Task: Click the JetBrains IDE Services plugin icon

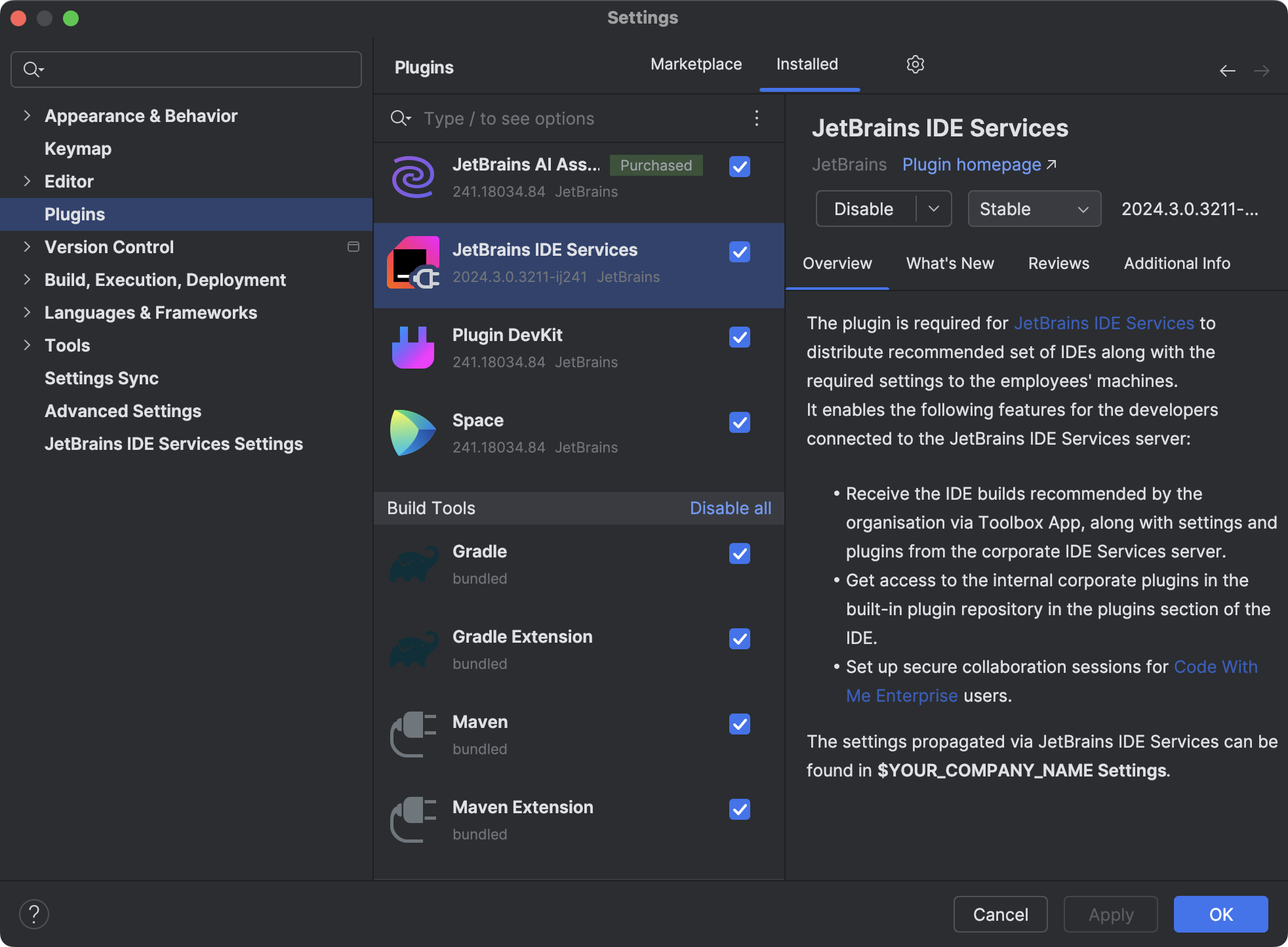Action: (x=413, y=262)
